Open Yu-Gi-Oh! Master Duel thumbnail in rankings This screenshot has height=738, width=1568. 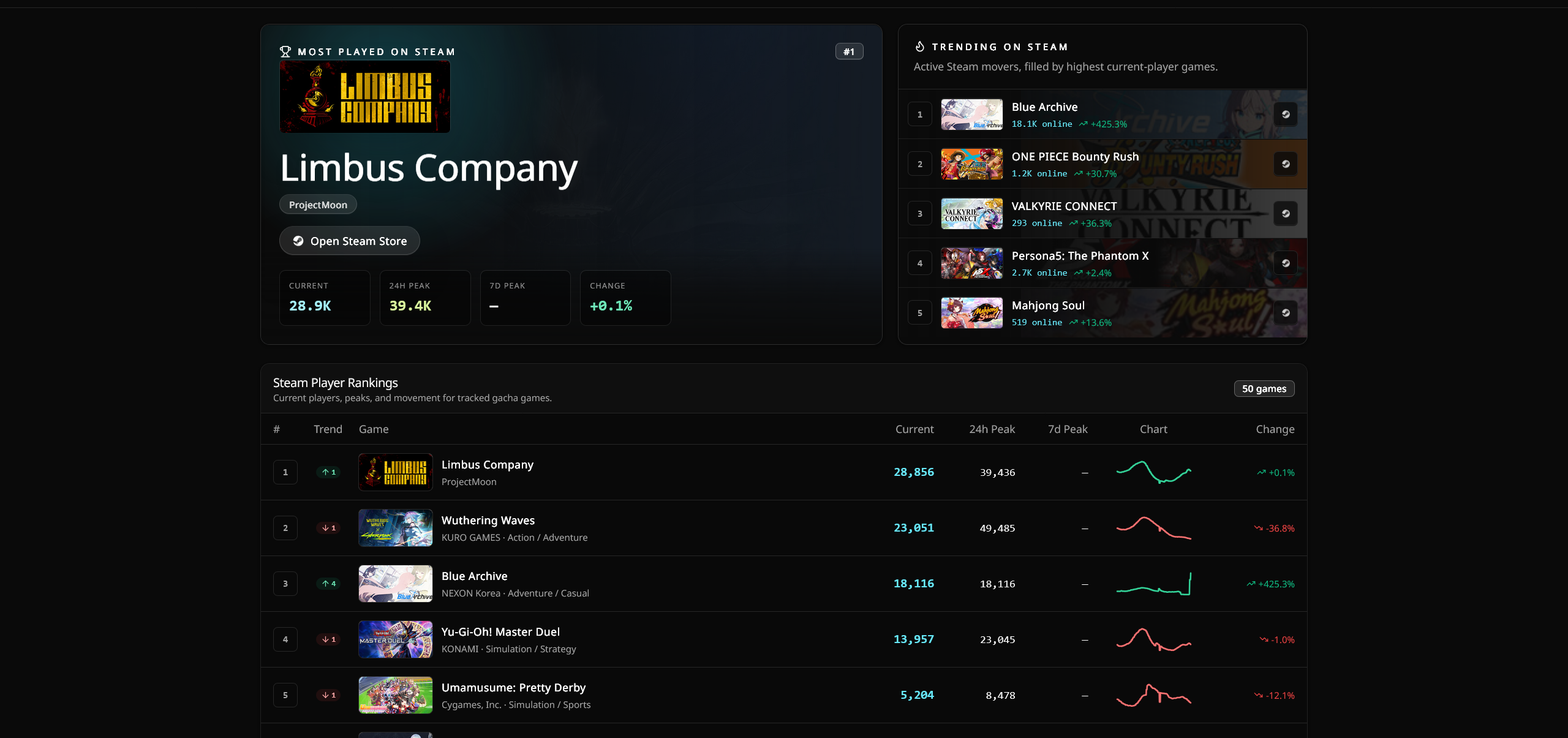tap(396, 639)
